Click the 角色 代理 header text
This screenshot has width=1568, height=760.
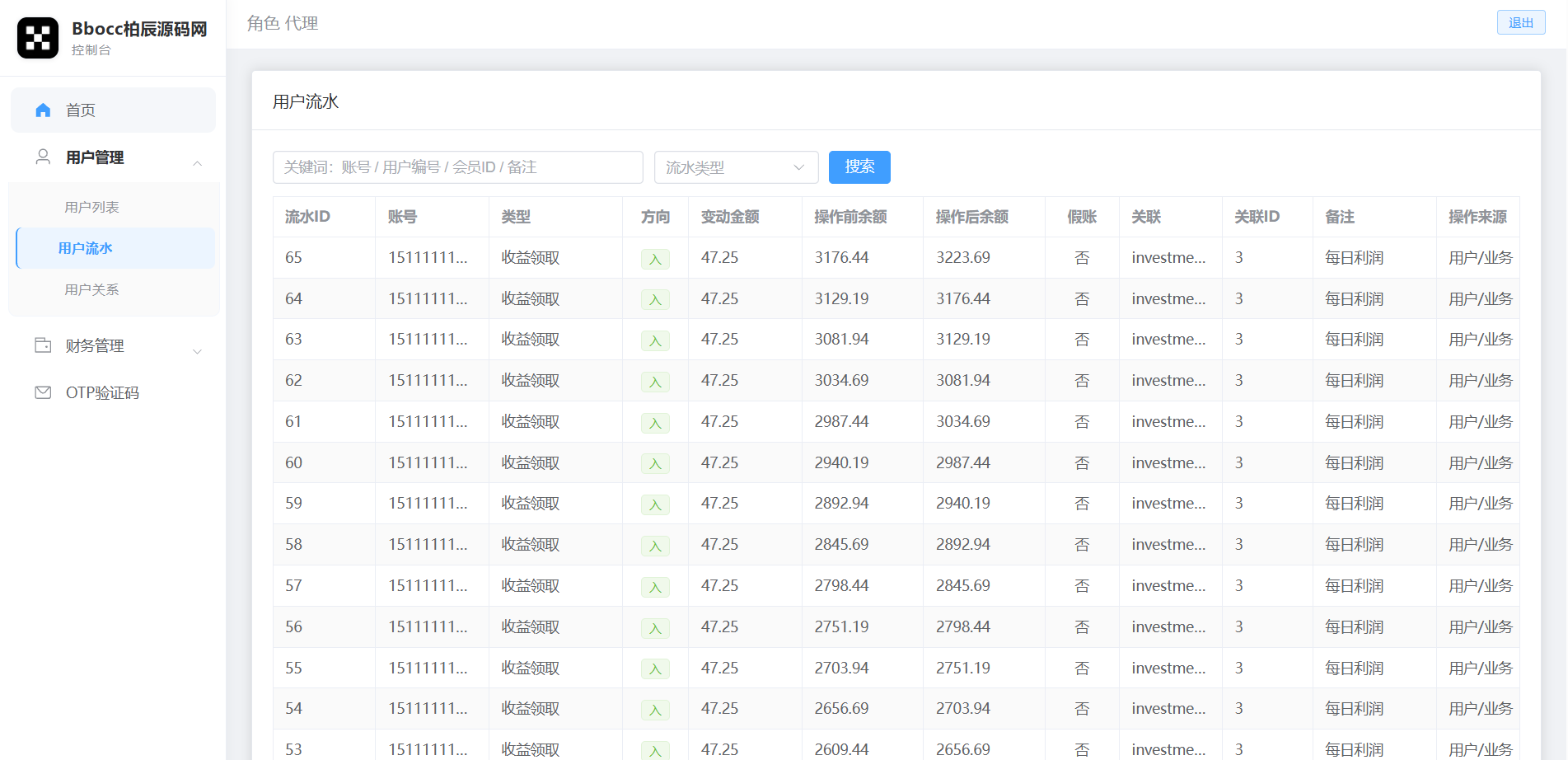coord(283,23)
